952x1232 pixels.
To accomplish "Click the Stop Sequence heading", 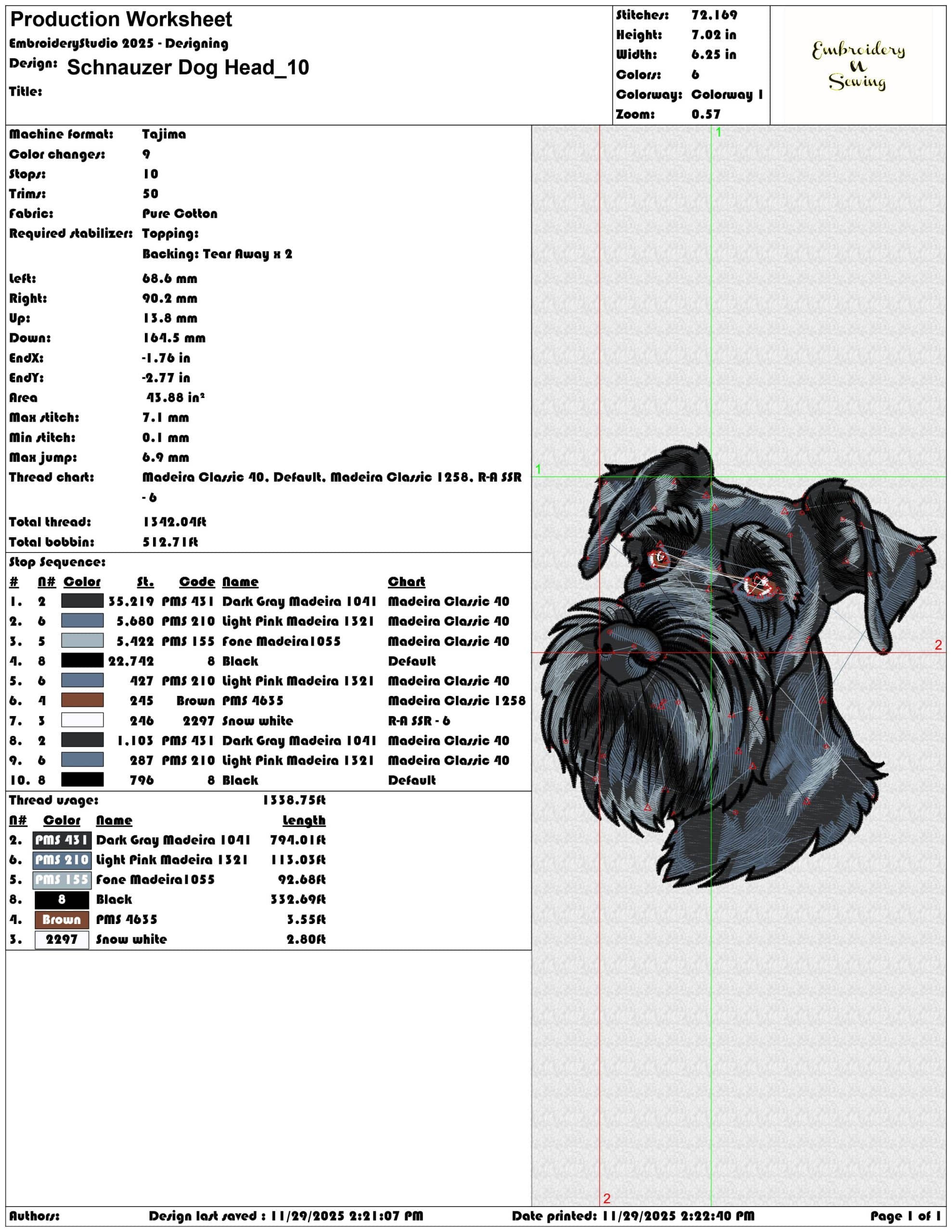I will coord(57,563).
